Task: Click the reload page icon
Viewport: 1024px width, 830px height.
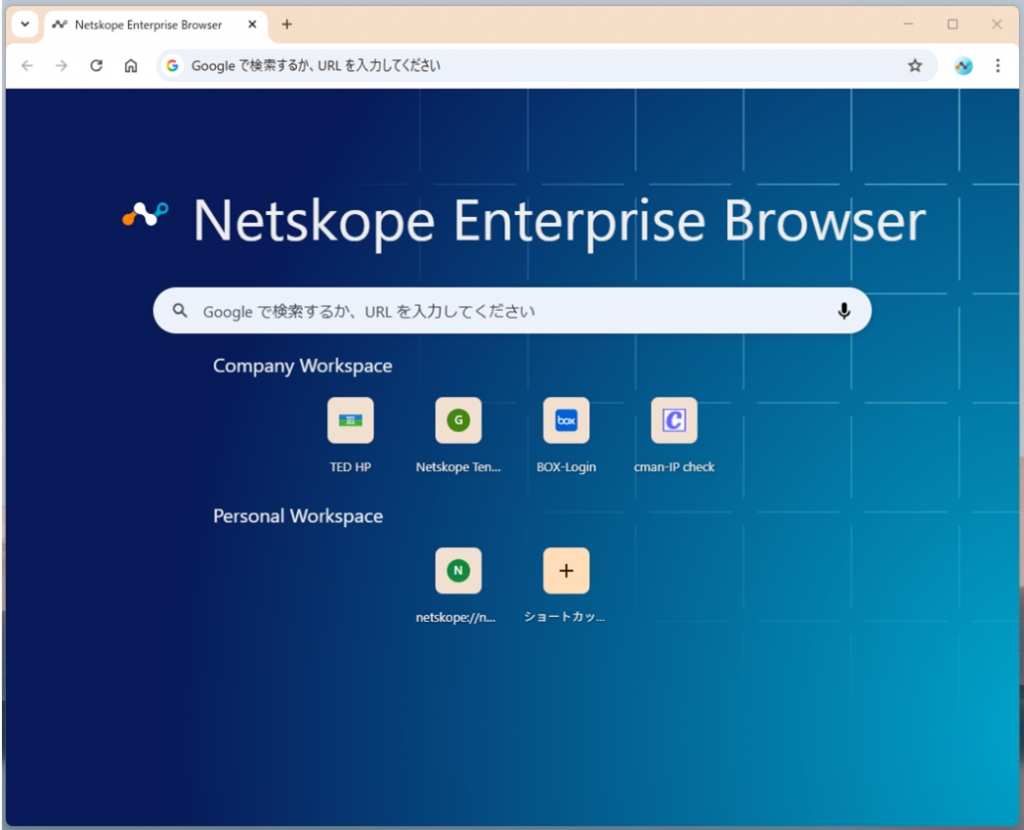Action: tap(96, 65)
